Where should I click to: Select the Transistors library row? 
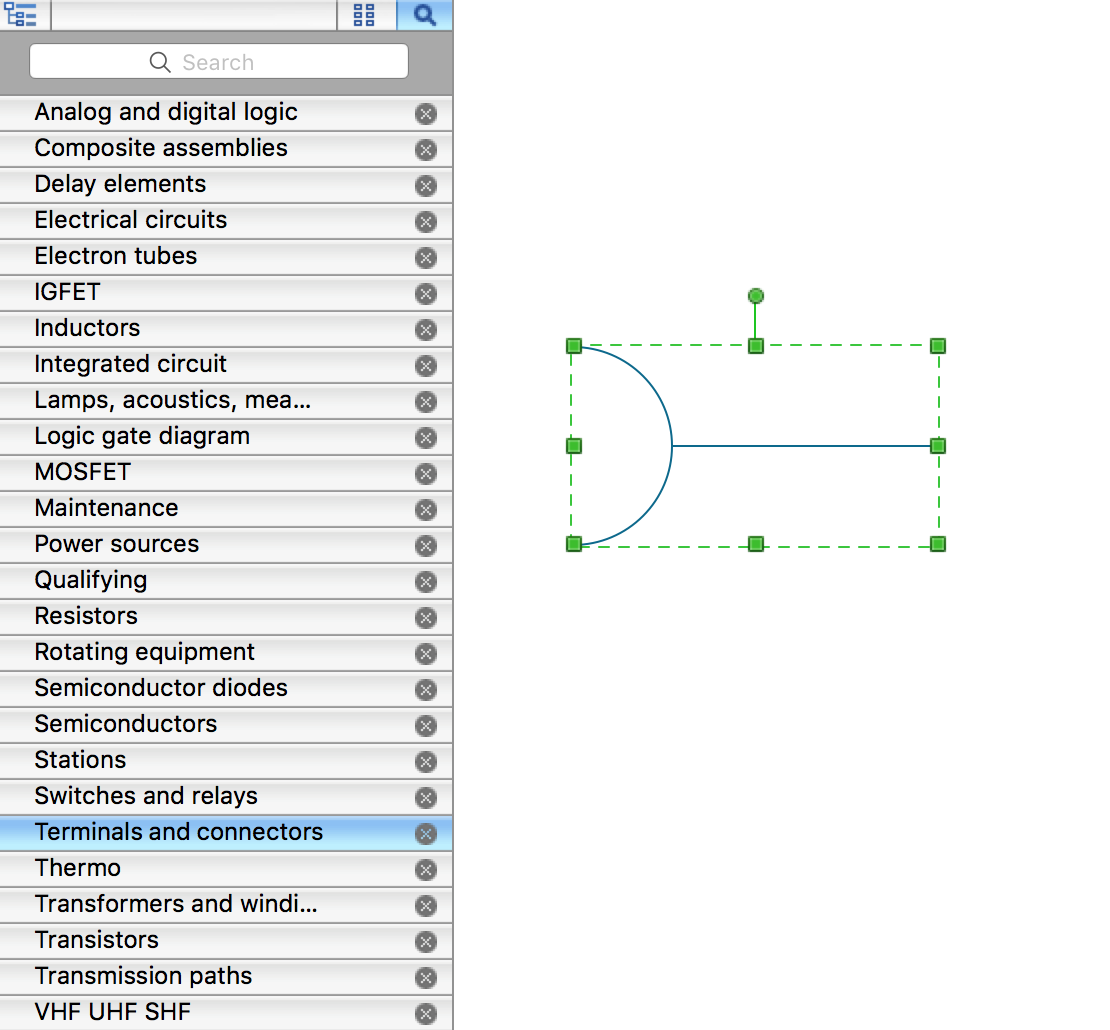tap(226, 941)
